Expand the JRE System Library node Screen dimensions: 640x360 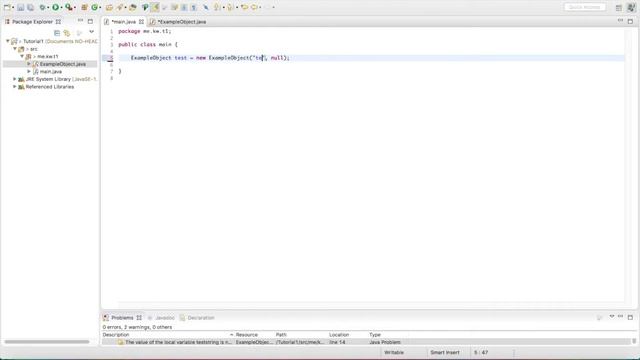point(15,79)
